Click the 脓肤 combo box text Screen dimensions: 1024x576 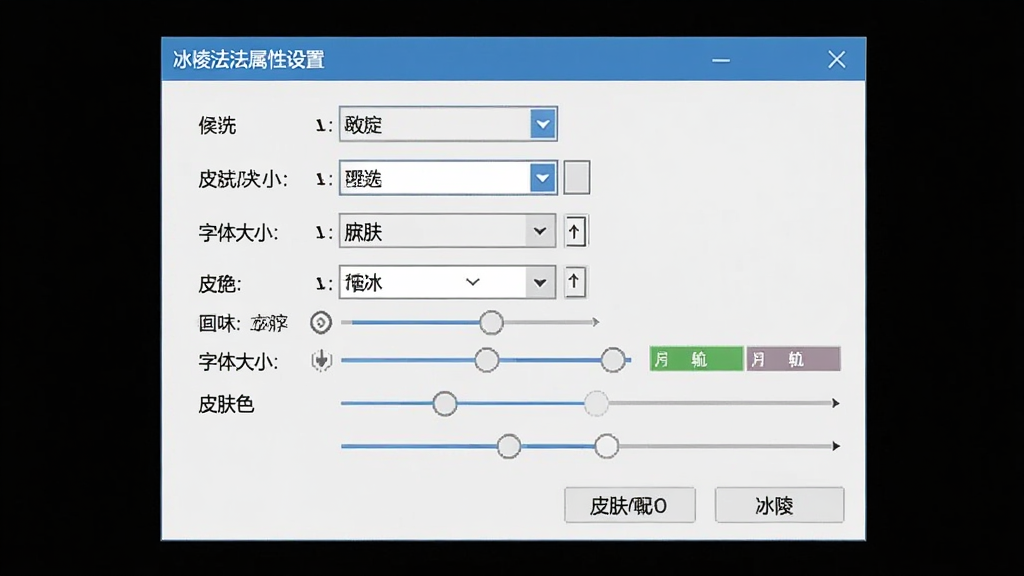363,232
